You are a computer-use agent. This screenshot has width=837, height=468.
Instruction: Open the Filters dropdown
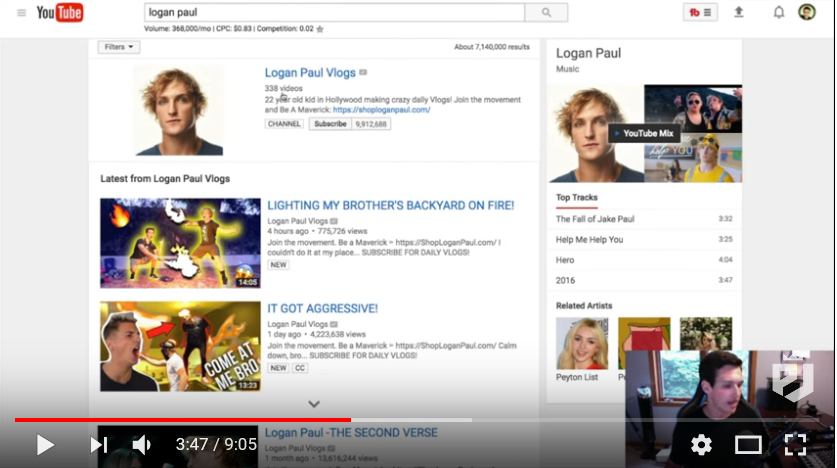tap(119, 47)
